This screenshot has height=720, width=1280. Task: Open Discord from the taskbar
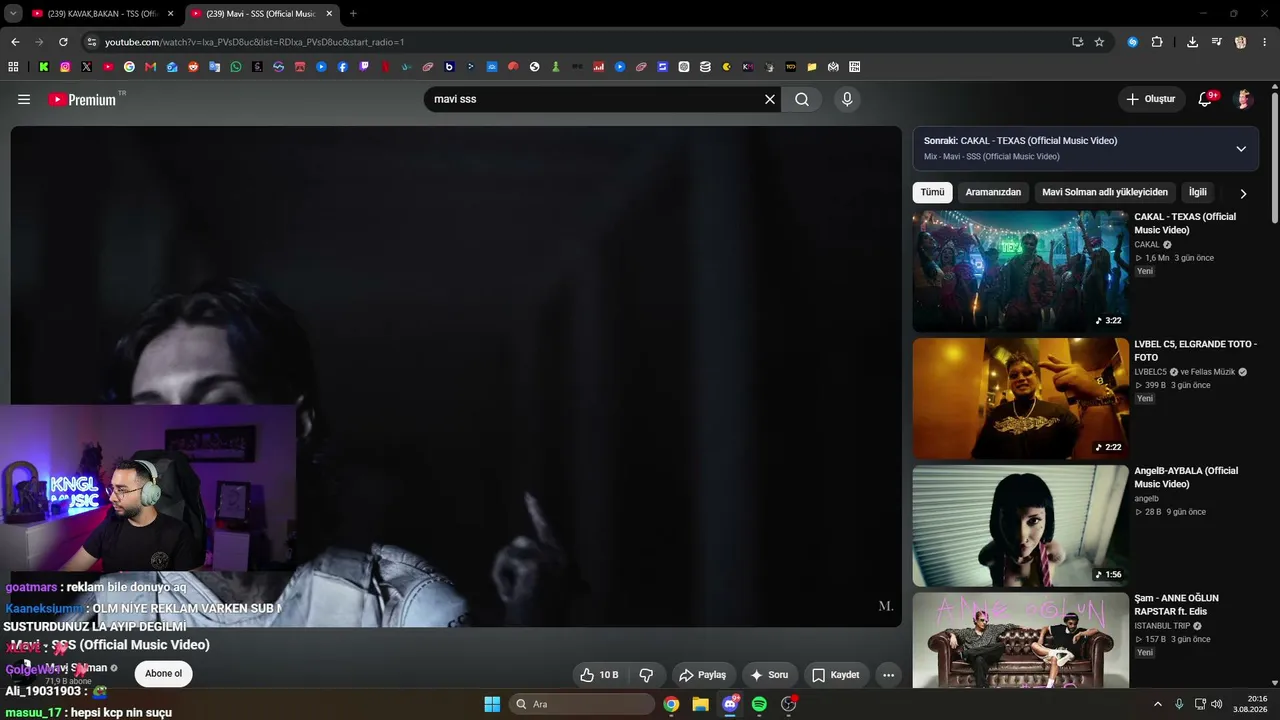(x=730, y=704)
